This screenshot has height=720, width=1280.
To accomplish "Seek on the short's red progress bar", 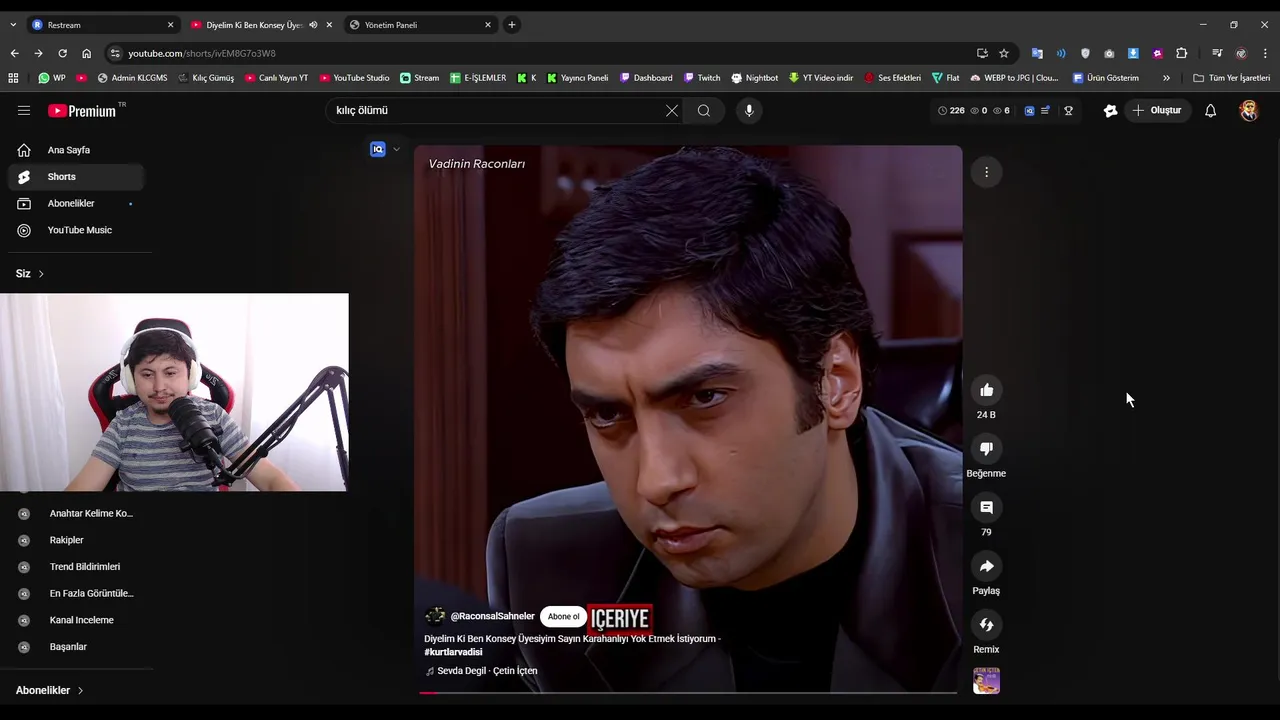I will click(x=688, y=692).
